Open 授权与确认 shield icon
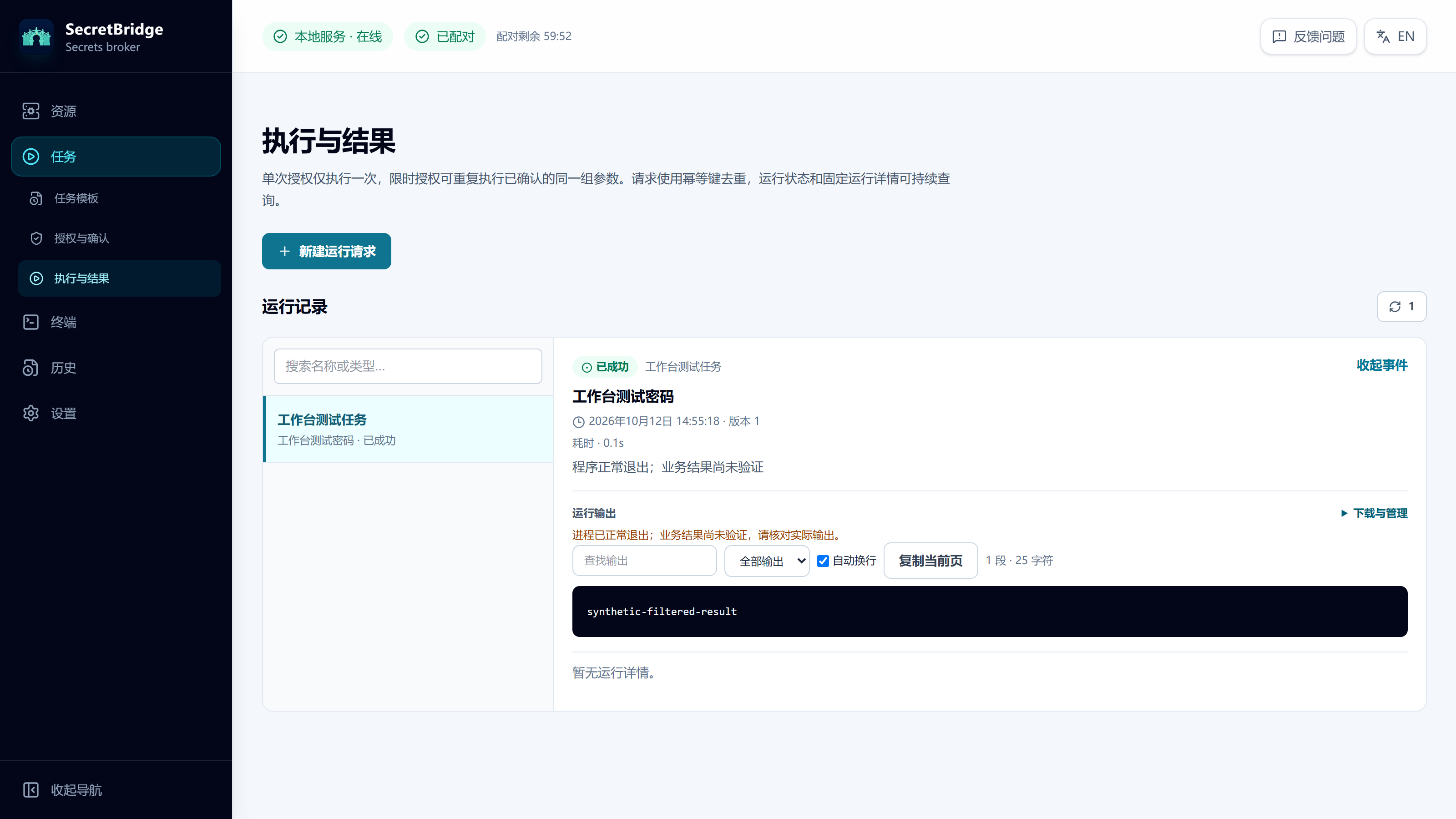This screenshot has width=1456, height=819. pos(36,238)
